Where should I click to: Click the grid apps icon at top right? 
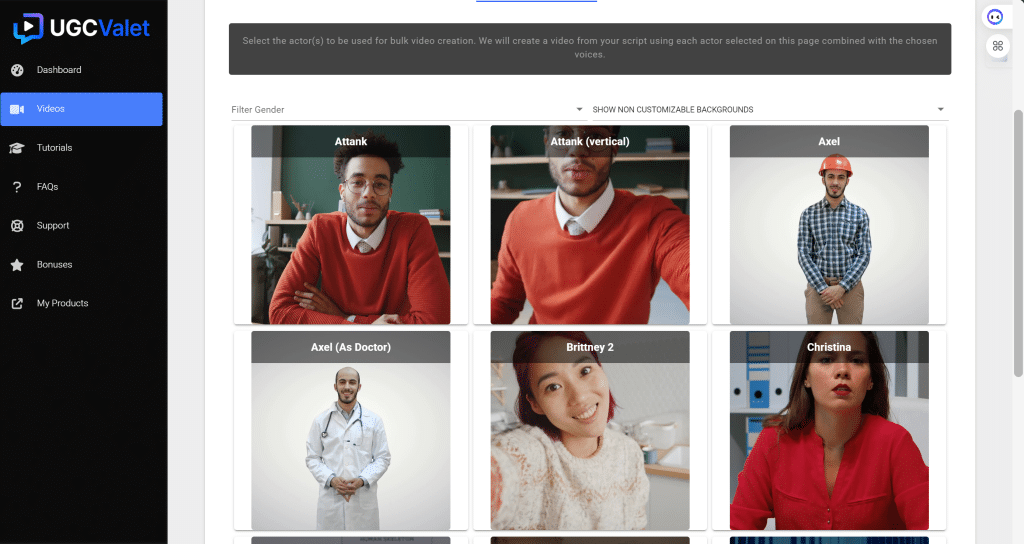point(997,46)
